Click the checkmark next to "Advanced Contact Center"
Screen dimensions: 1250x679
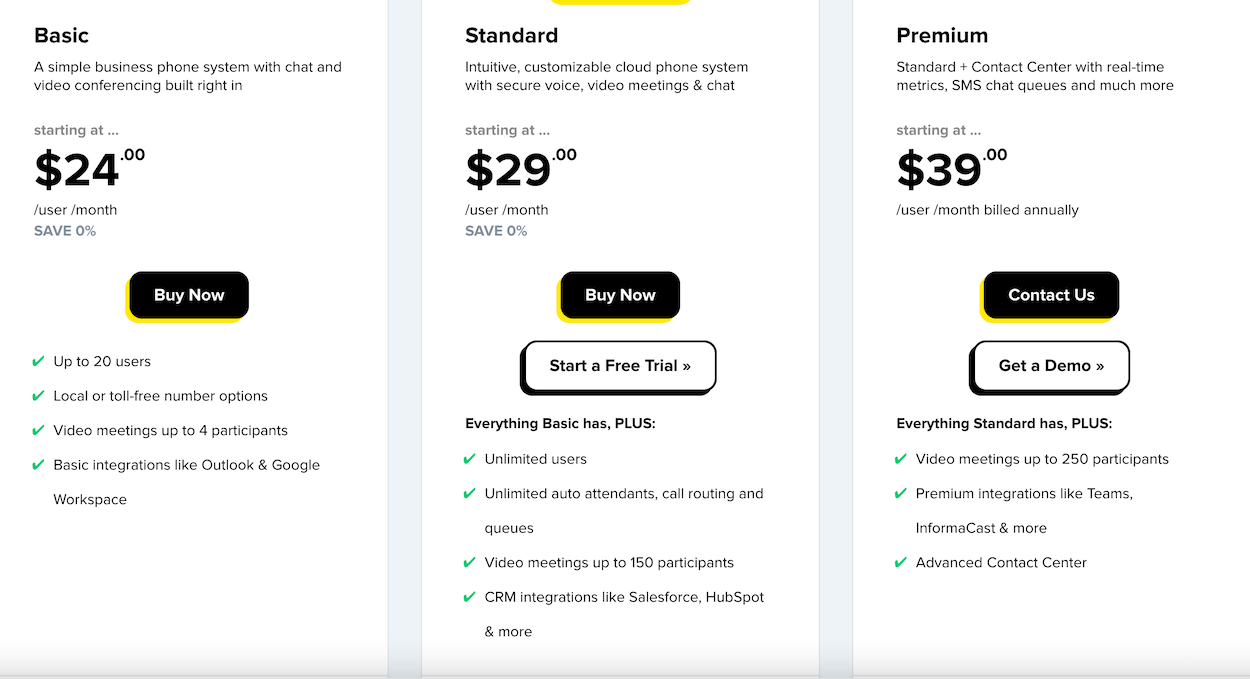(901, 562)
